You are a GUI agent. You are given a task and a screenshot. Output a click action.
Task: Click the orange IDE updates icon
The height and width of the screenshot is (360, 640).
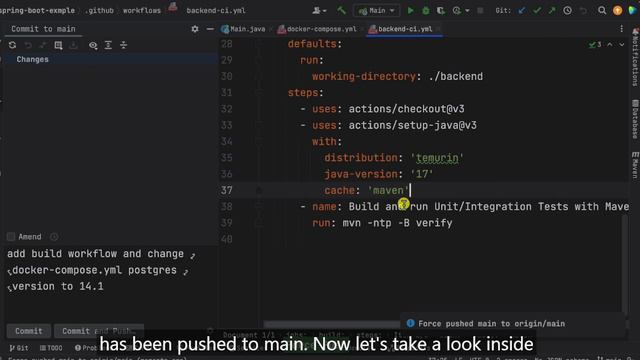point(618,11)
